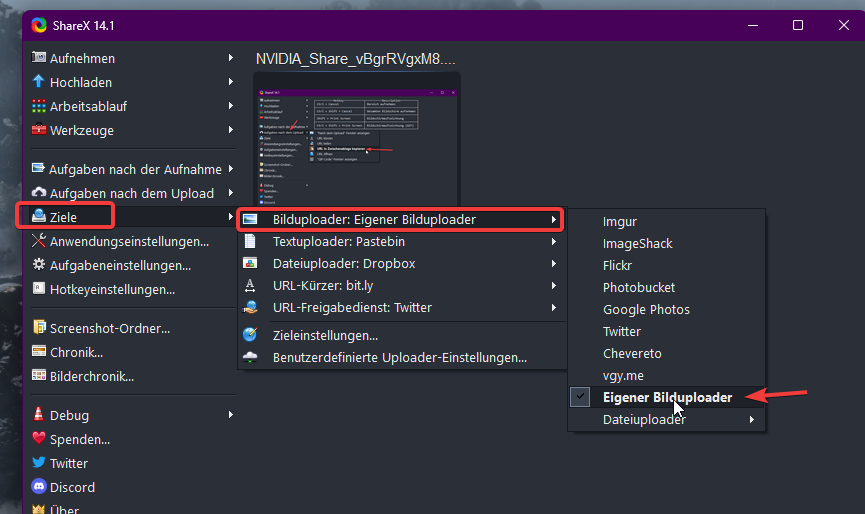This screenshot has height=514, width=865.
Task: Expand the Dateiuploader submenu arrow
Action: (x=752, y=420)
